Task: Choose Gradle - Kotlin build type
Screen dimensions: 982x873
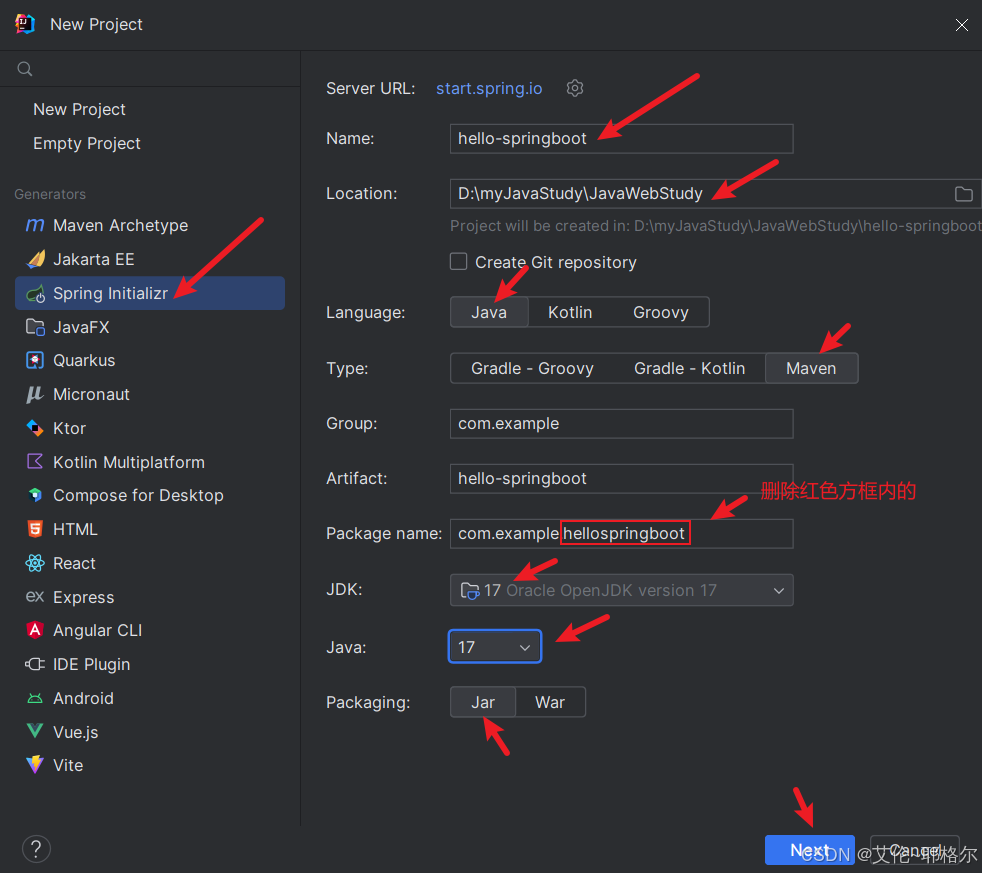Action: pyautogui.click(x=690, y=368)
